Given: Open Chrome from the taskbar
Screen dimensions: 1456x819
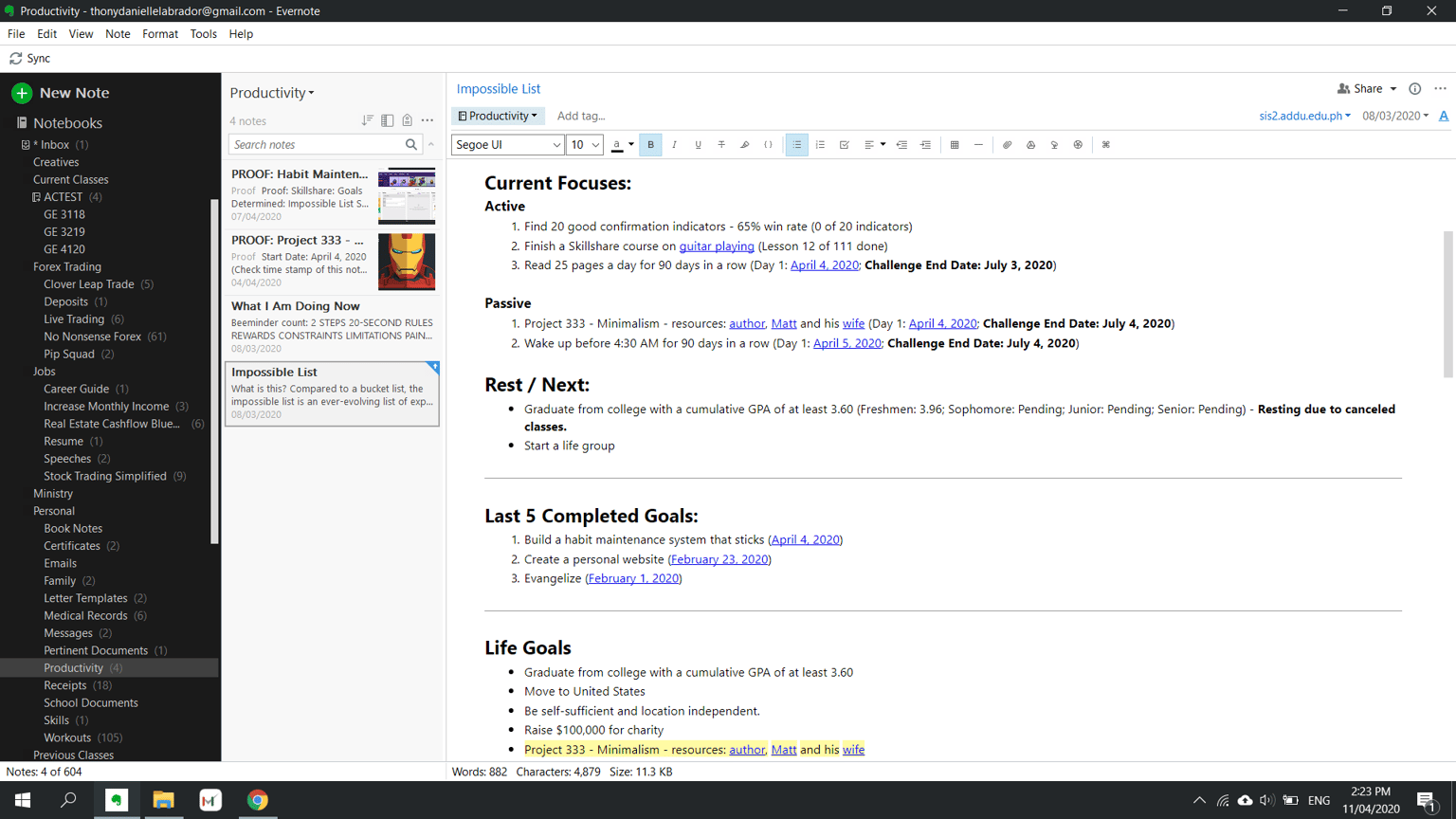Looking at the screenshot, I should click(258, 800).
